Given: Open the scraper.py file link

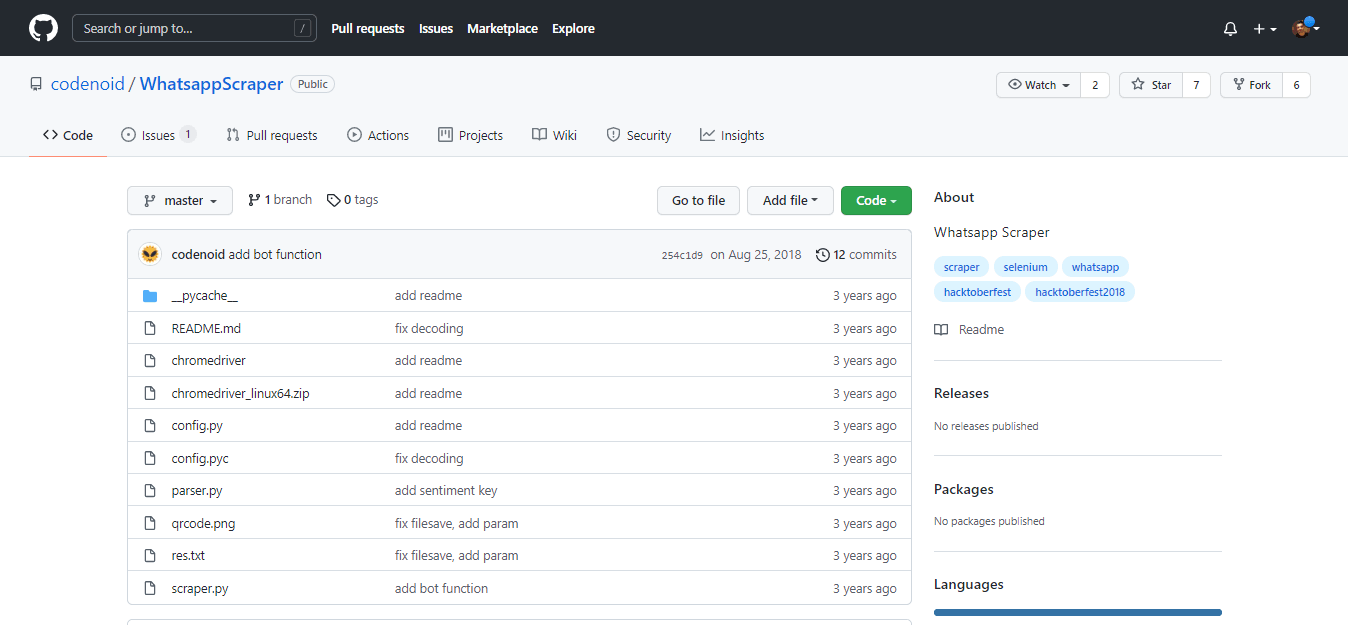Looking at the screenshot, I should (x=200, y=589).
